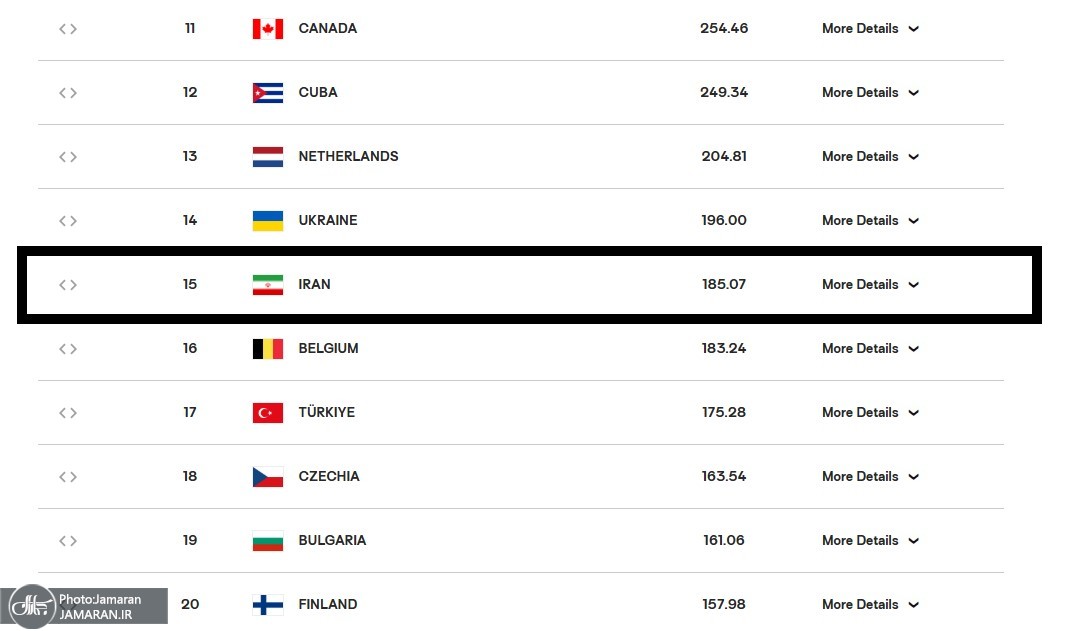
Task: Click the Cuba flag icon
Action: click(x=267, y=93)
